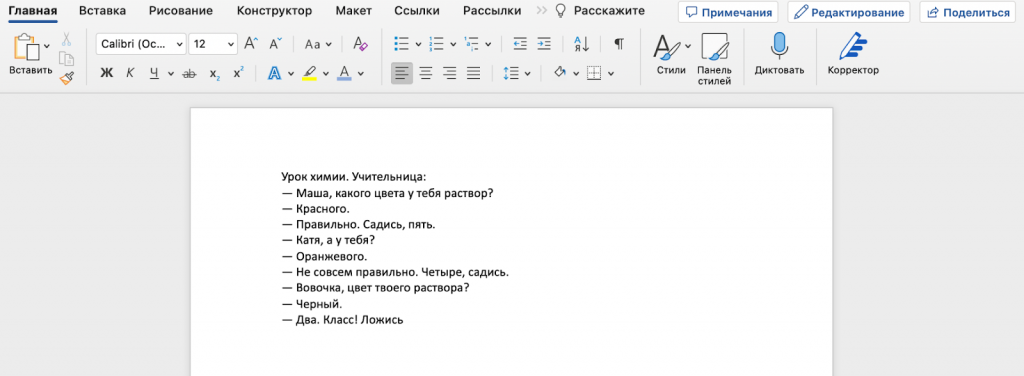This screenshot has width=1024, height=376.
Task: Switch to the Конструктор tab
Action: click(274, 11)
